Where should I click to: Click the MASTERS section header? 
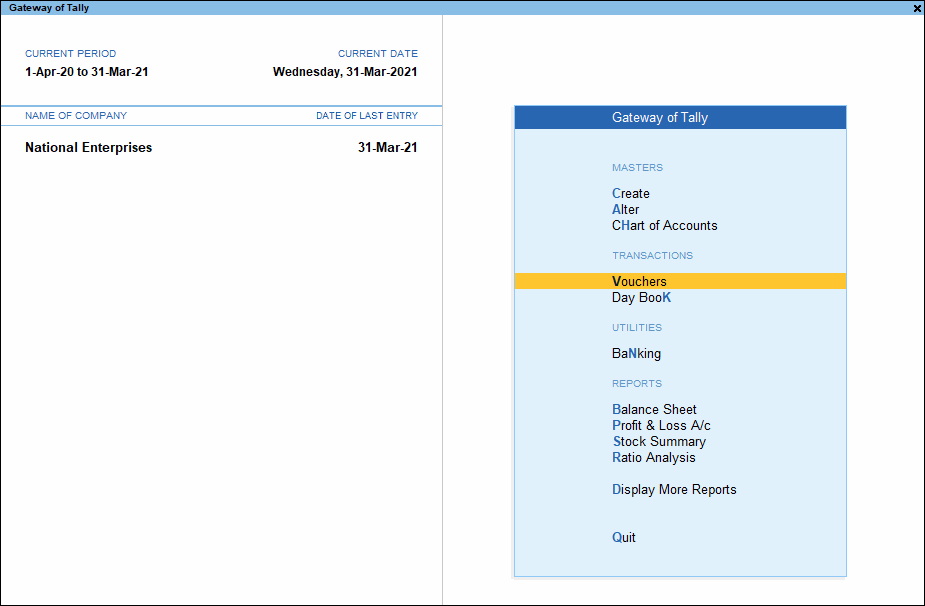tap(637, 167)
